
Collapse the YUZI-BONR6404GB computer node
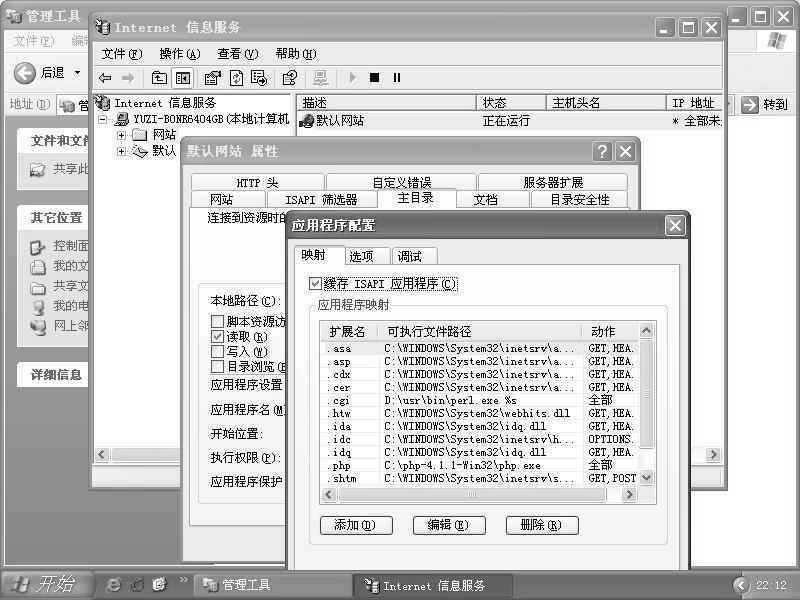[x=103, y=117]
